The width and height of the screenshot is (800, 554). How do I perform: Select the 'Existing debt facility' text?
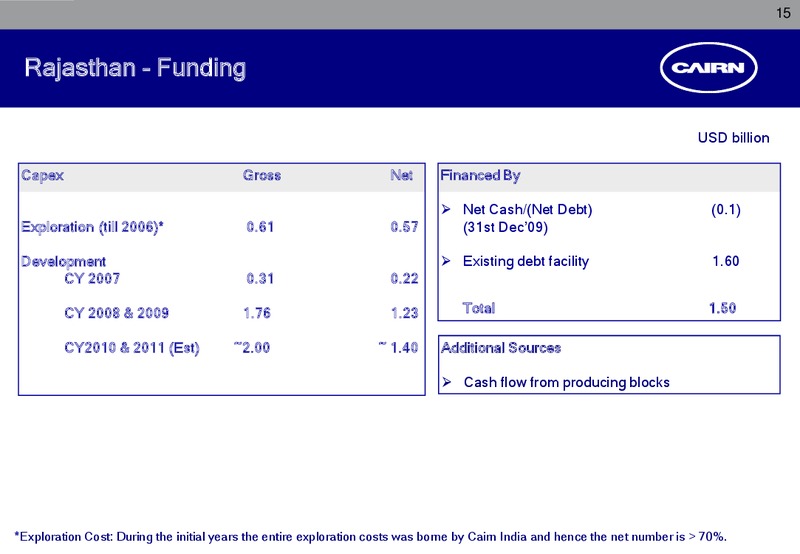coord(526,261)
